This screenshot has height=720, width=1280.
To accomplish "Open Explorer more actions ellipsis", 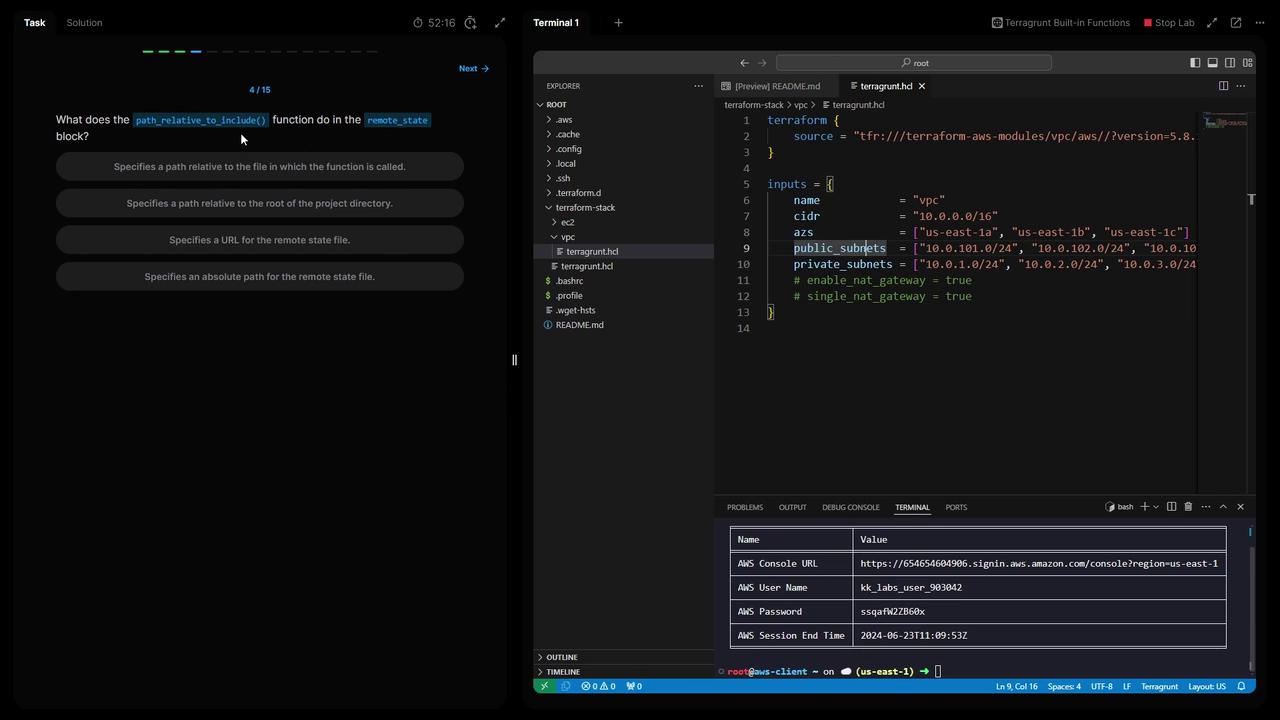I will 698,86.
